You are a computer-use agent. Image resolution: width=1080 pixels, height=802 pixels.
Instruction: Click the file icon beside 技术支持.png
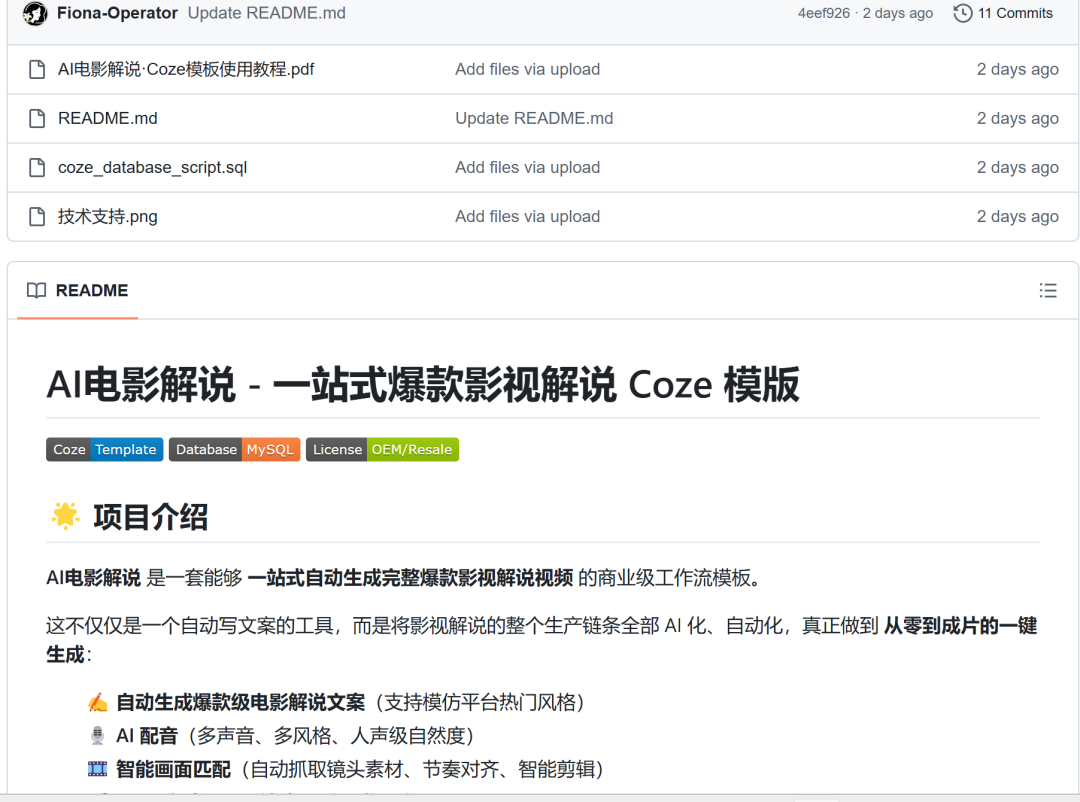(x=37, y=216)
